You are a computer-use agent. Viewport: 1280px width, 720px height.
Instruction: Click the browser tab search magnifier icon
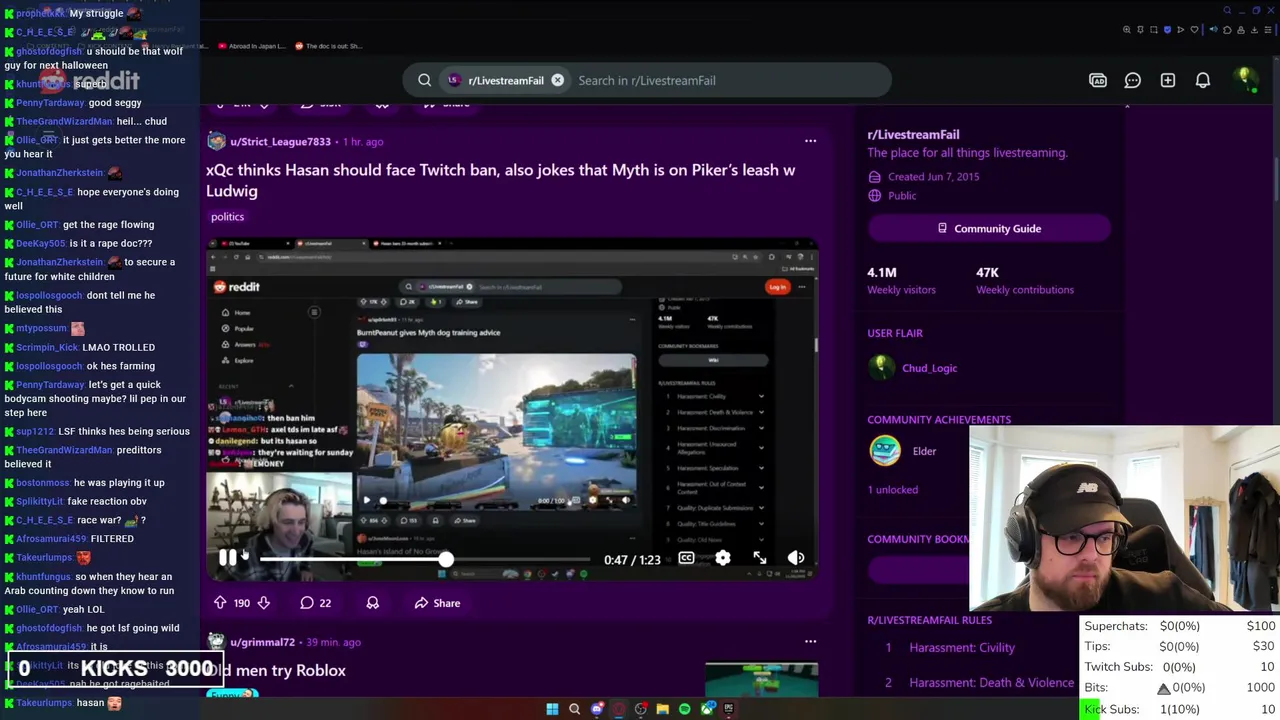(x=1227, y=10)
